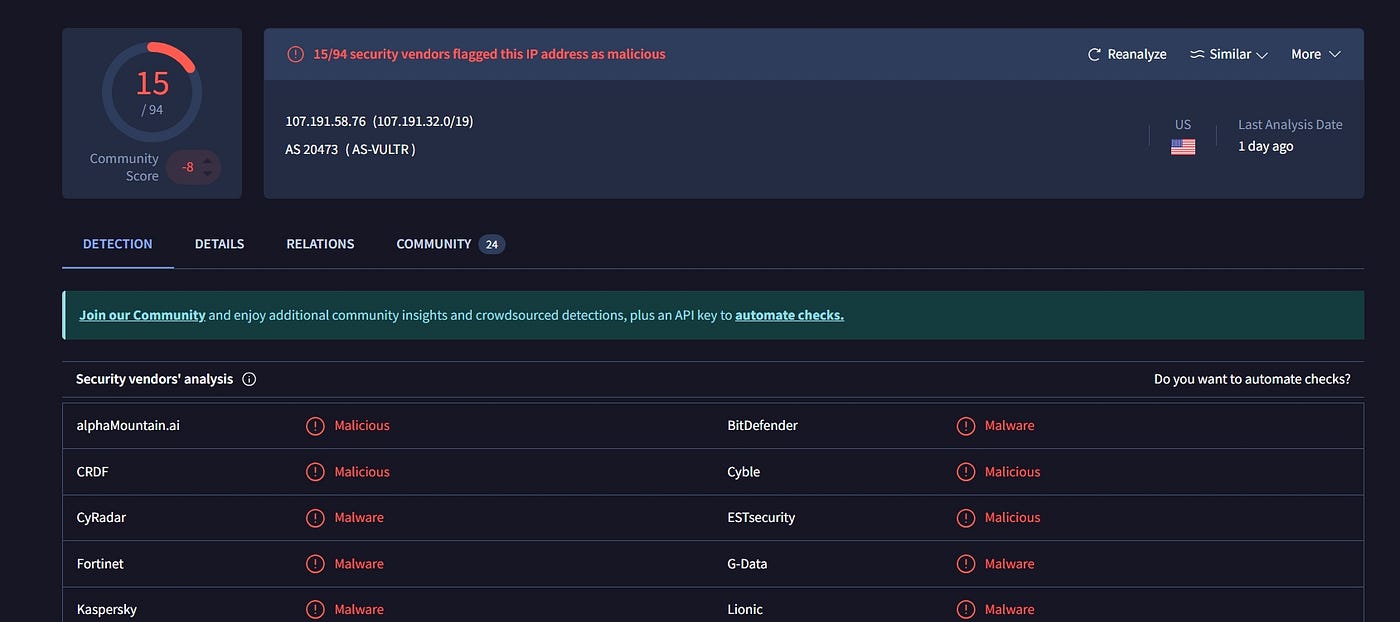Click the Malware verdict for CyRadar
Screen dimensions: 1400x622
[x=359, y=518]
